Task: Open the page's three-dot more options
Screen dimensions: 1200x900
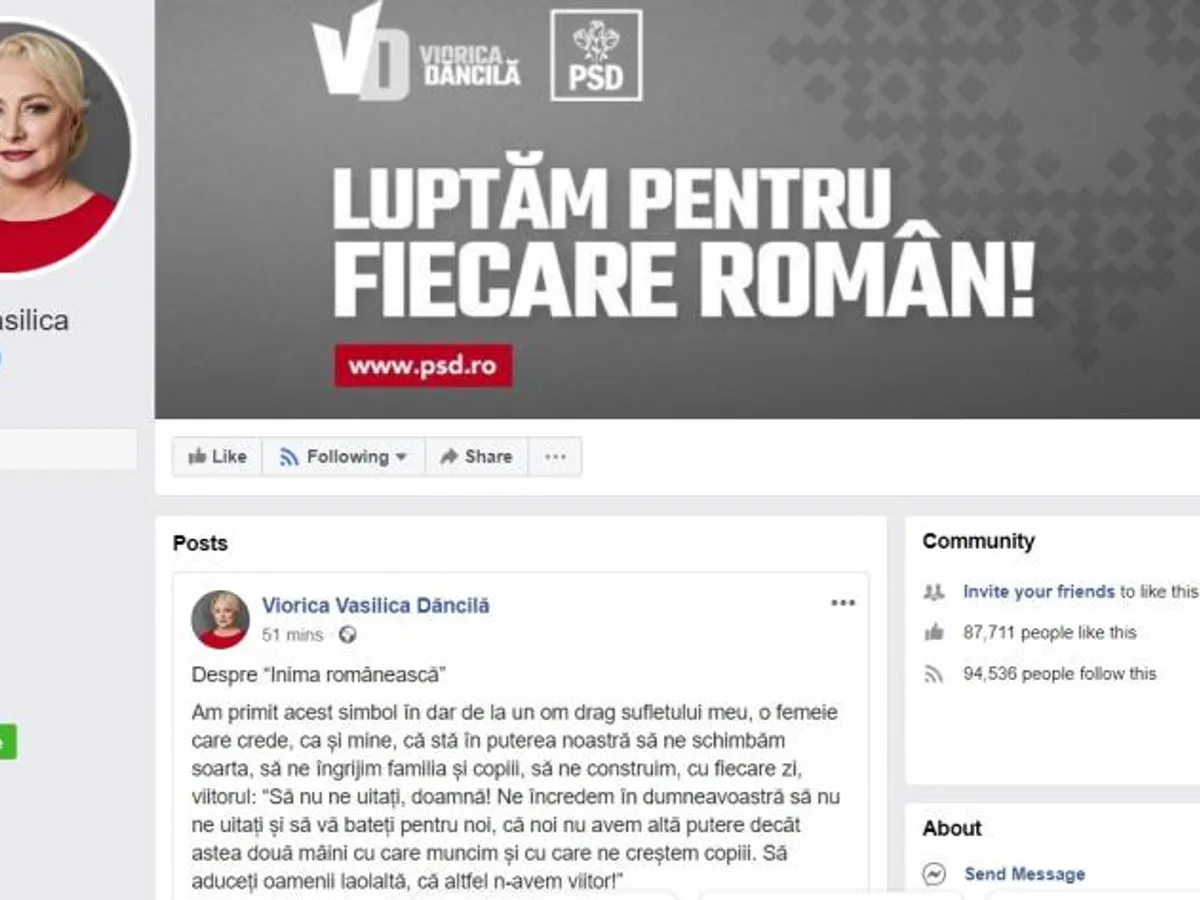Action: pyautogui.click(x=555, y=457)
